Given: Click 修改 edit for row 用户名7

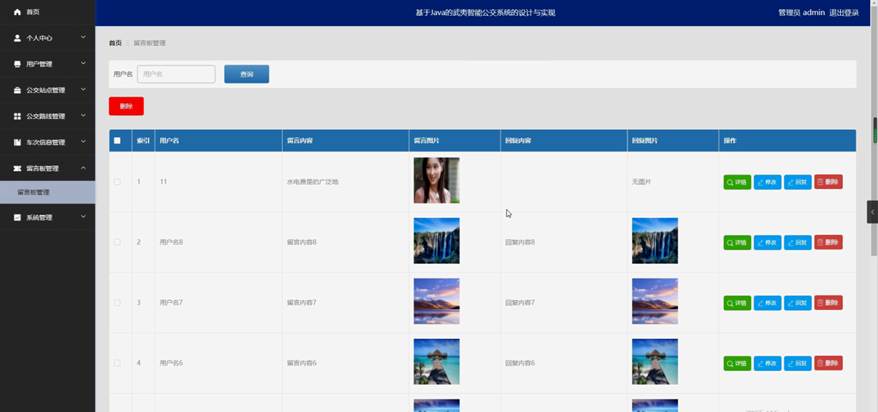Looking at the screenshot, I should click(x=767, y=303).
